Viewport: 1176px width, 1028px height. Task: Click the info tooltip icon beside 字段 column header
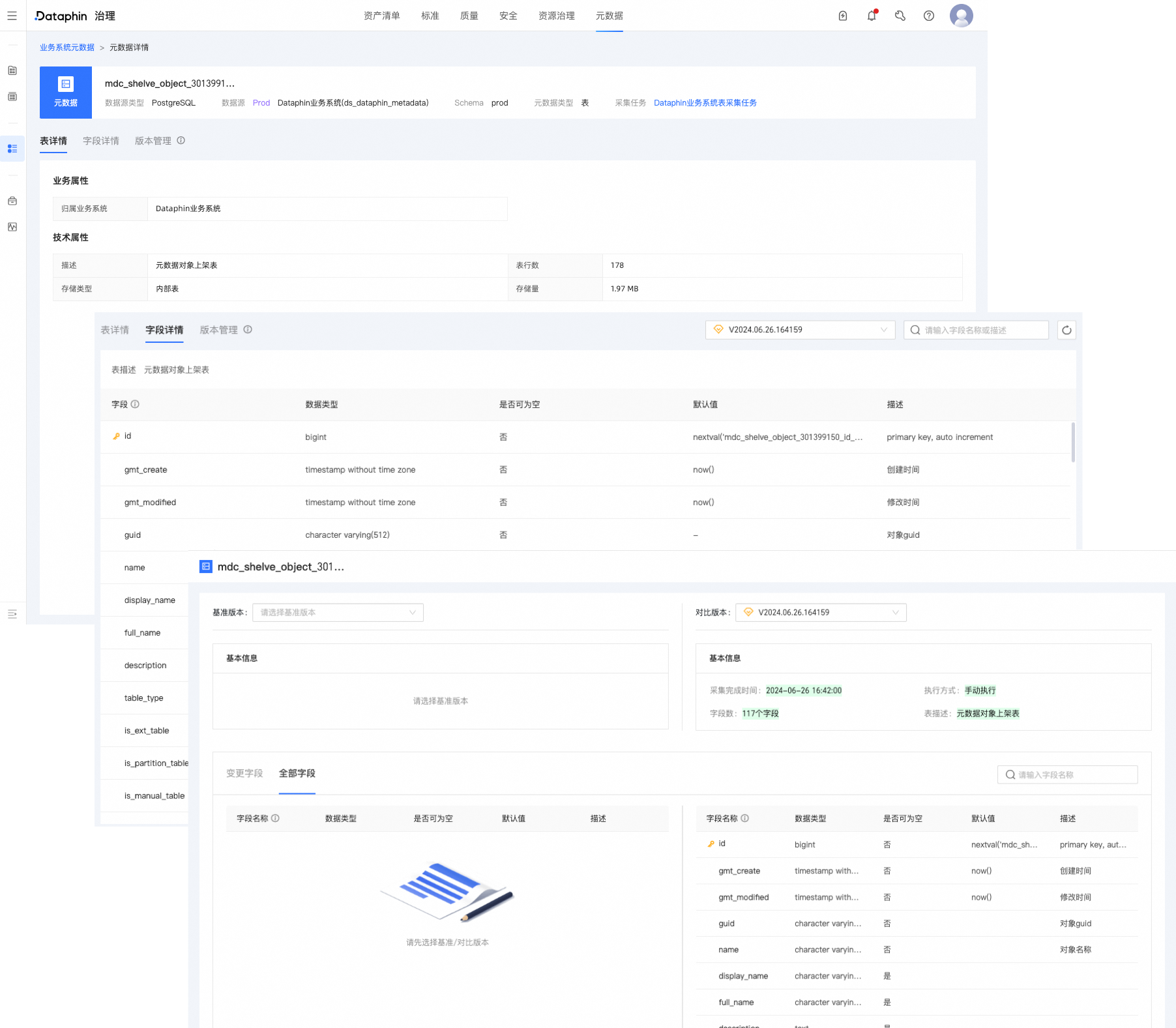coord(135,404)
